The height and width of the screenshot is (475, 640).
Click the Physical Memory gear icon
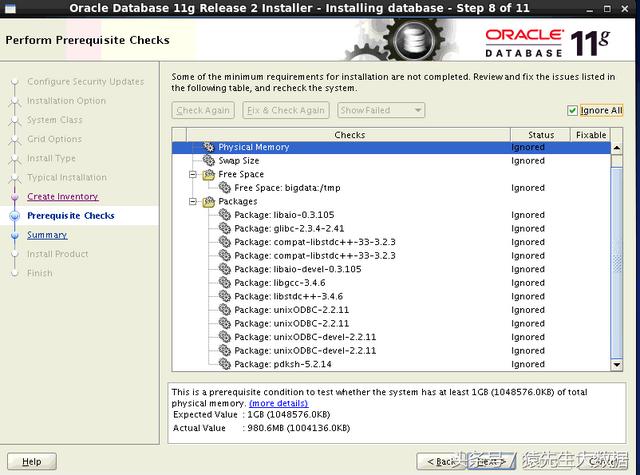209,147
